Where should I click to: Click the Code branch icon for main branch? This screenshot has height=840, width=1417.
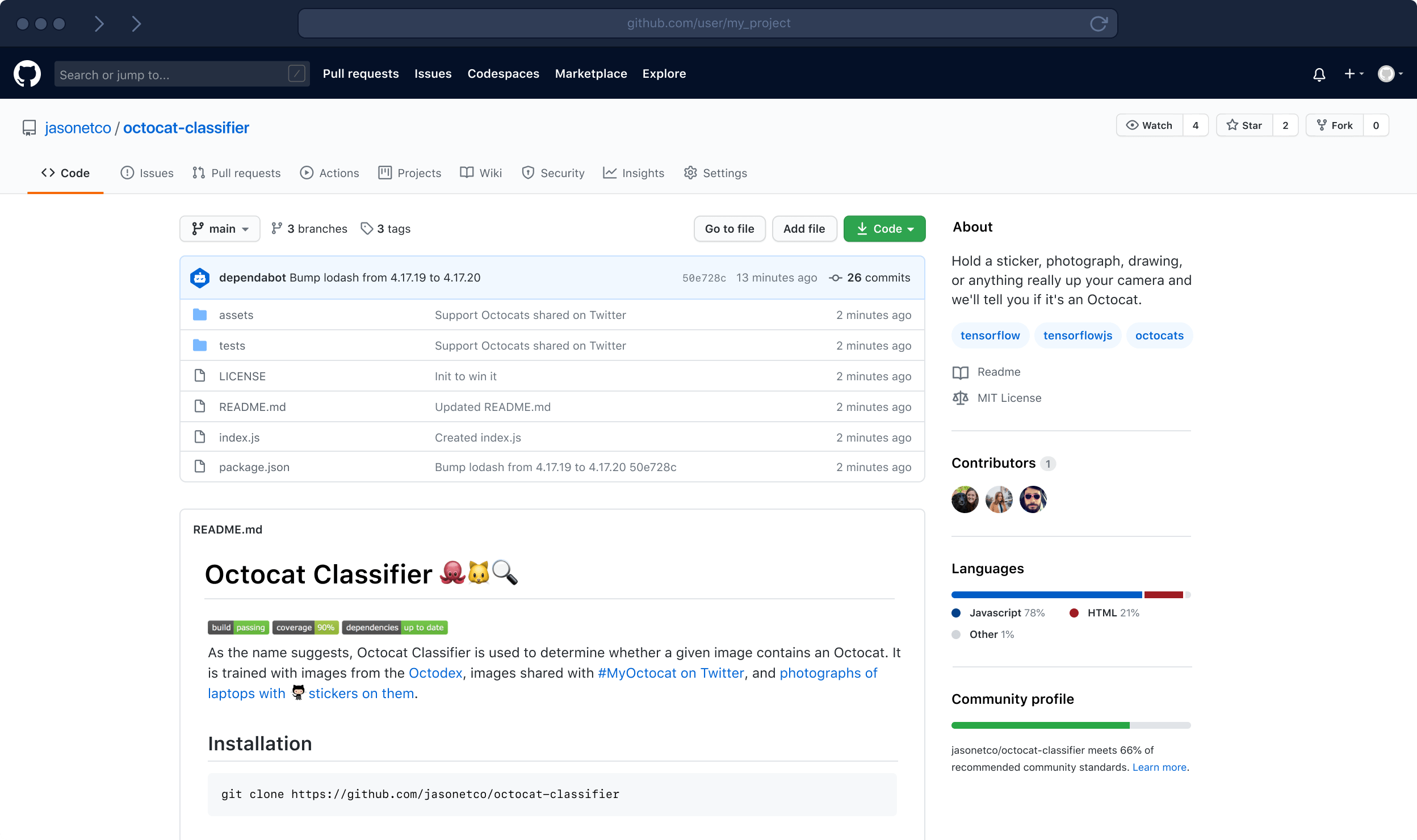click(198, 228)
